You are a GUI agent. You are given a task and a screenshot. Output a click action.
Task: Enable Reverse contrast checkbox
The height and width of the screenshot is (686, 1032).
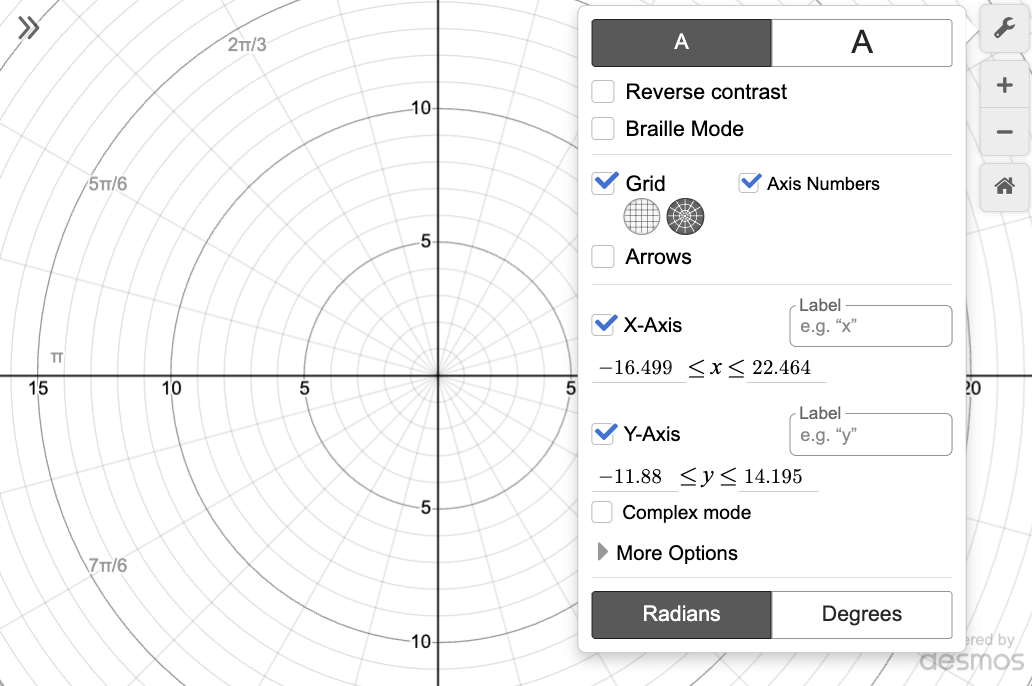[x=603, y=92]
